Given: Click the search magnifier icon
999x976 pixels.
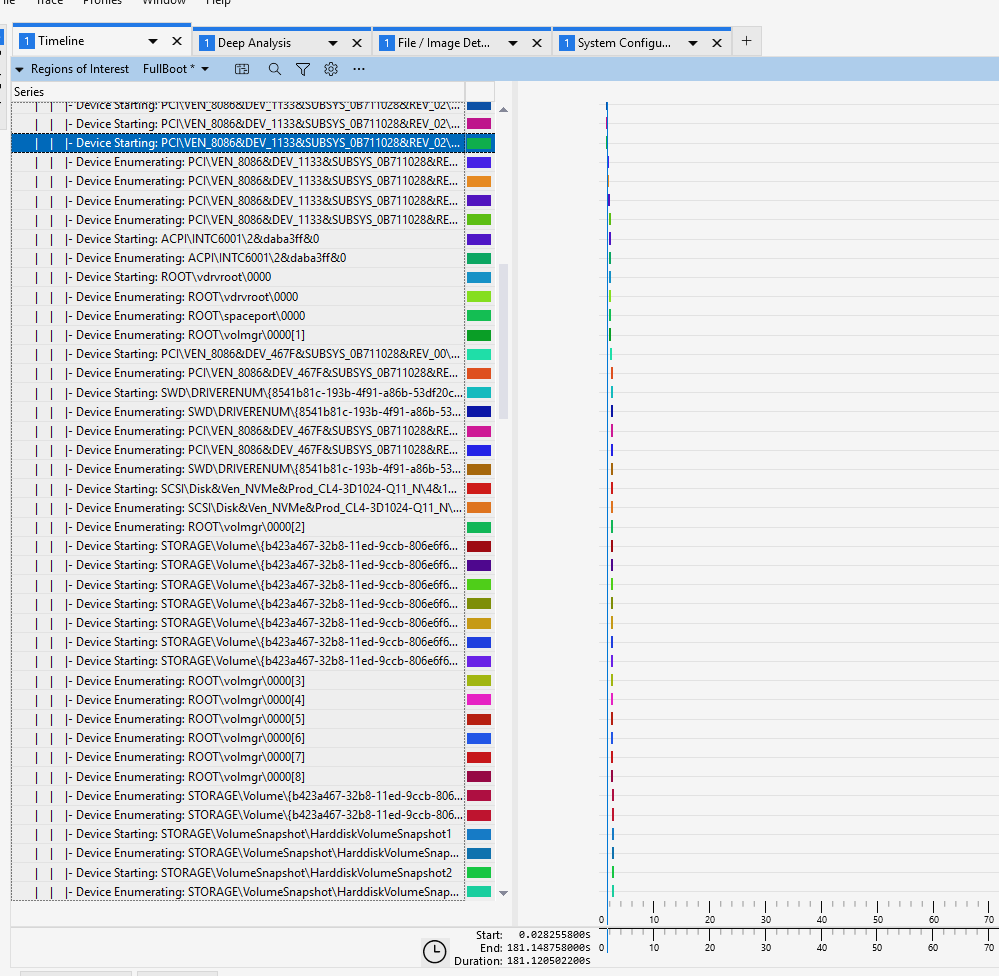Looking at the screenshot, I should coord(275,69).
